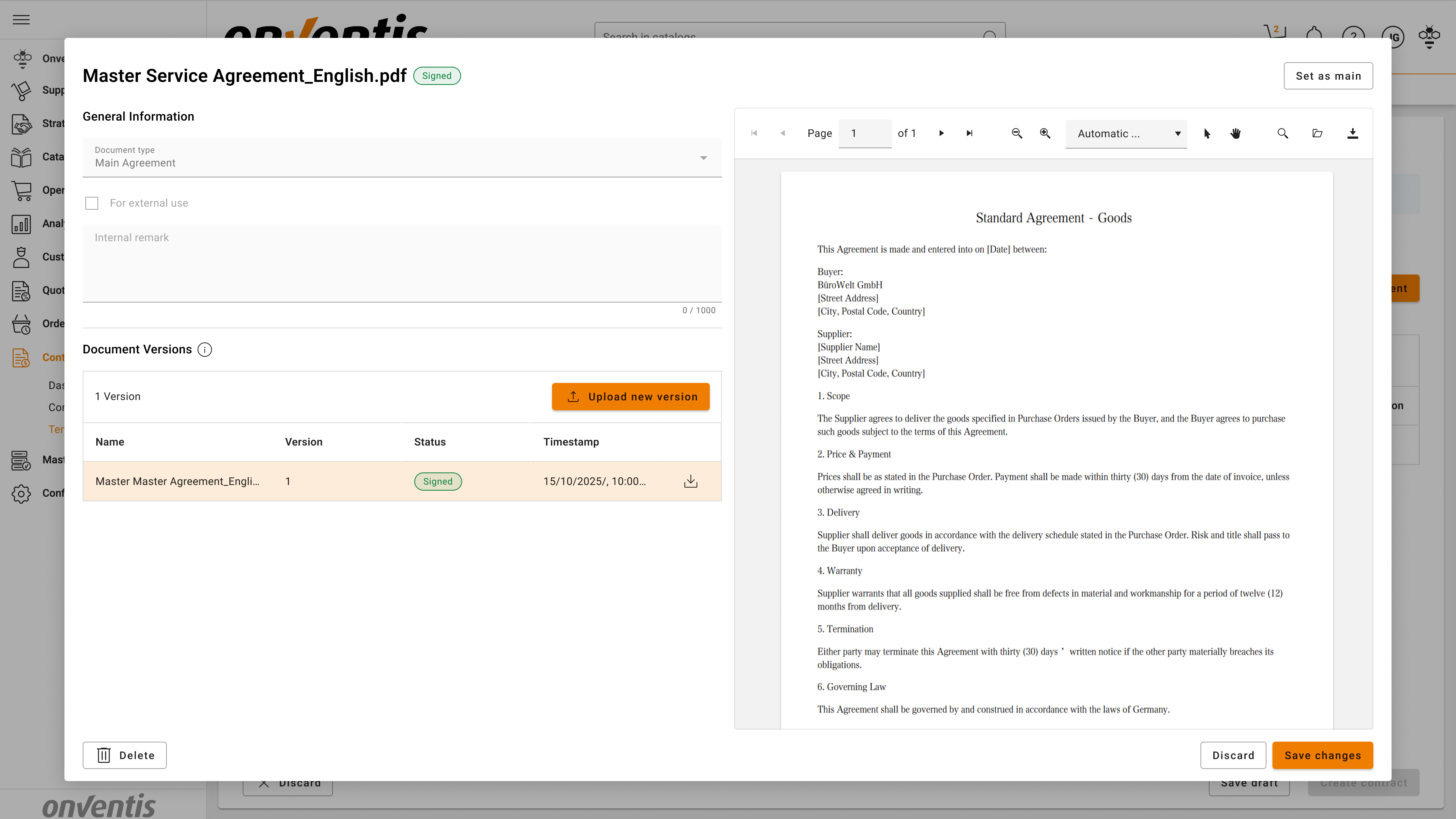This screenshot has height=819, width=1456.
Task: Focus the Internal remark text field
Action: coord(401,264)
